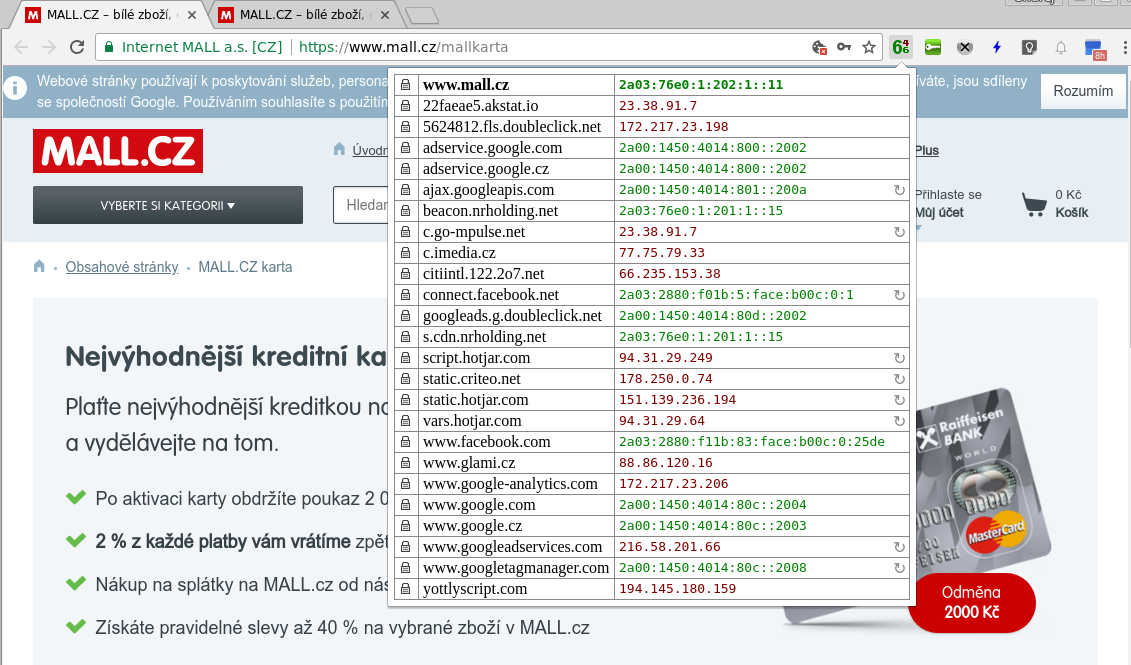Click the refresh icon for ajax.googleapis.com row
The width and height of the screenshot is (1131, 665).
click(899, 190)
